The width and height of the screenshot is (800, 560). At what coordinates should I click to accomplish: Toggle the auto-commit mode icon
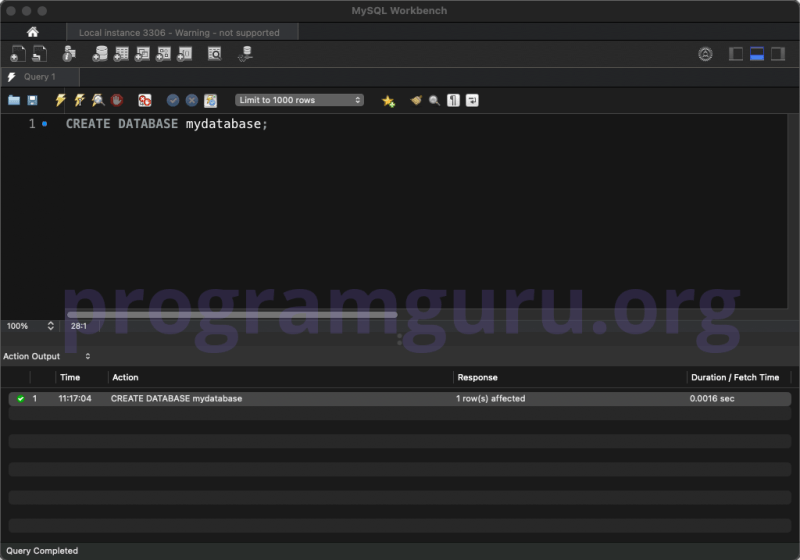click(x=211, y=100)
